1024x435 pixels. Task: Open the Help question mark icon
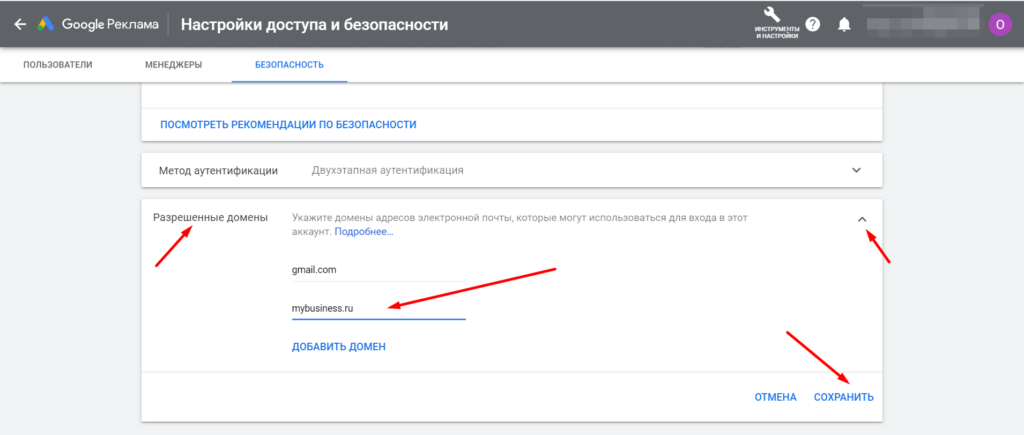coord(813,23)
